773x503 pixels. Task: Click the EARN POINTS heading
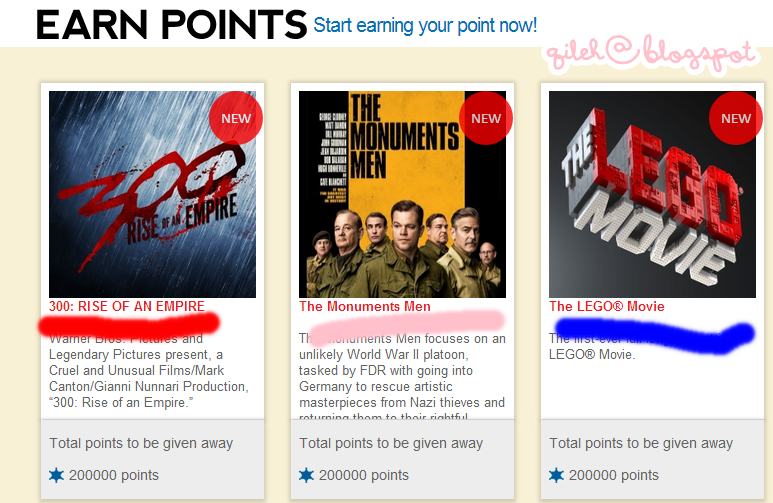[172, 25]
